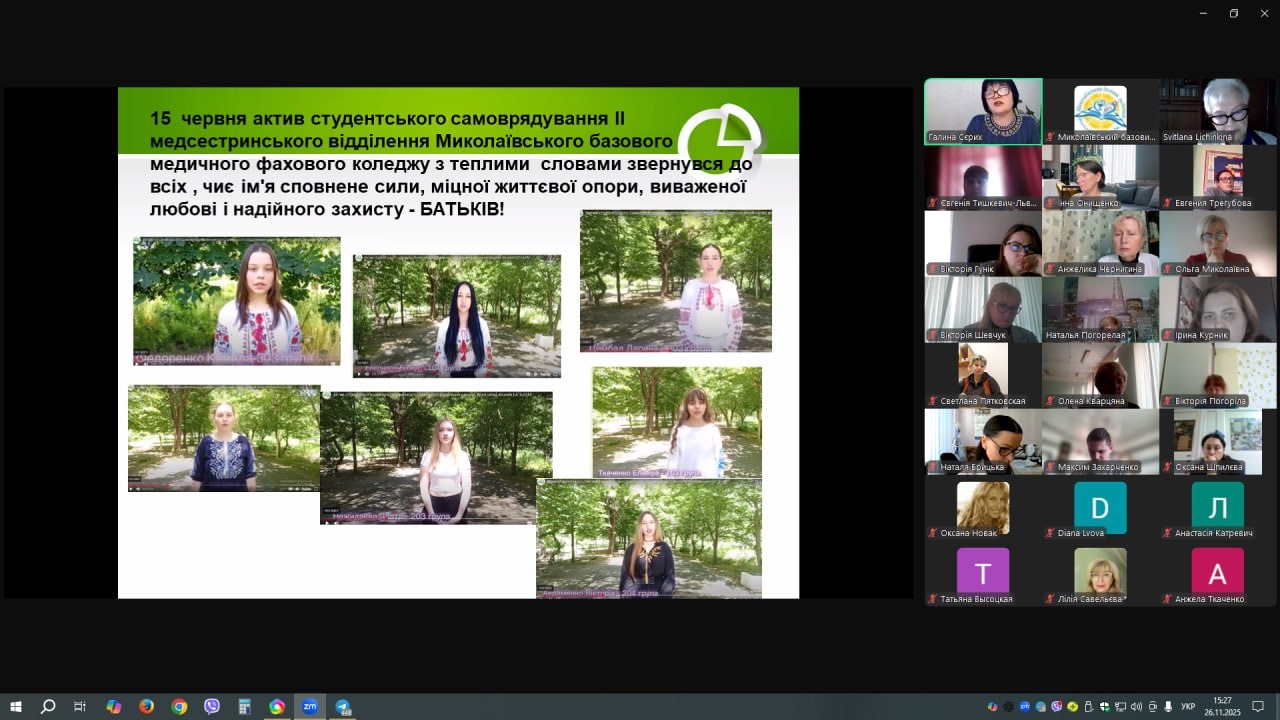Open Viber from the taskbar
The image size is (1280, 720).
pos(212,706)
